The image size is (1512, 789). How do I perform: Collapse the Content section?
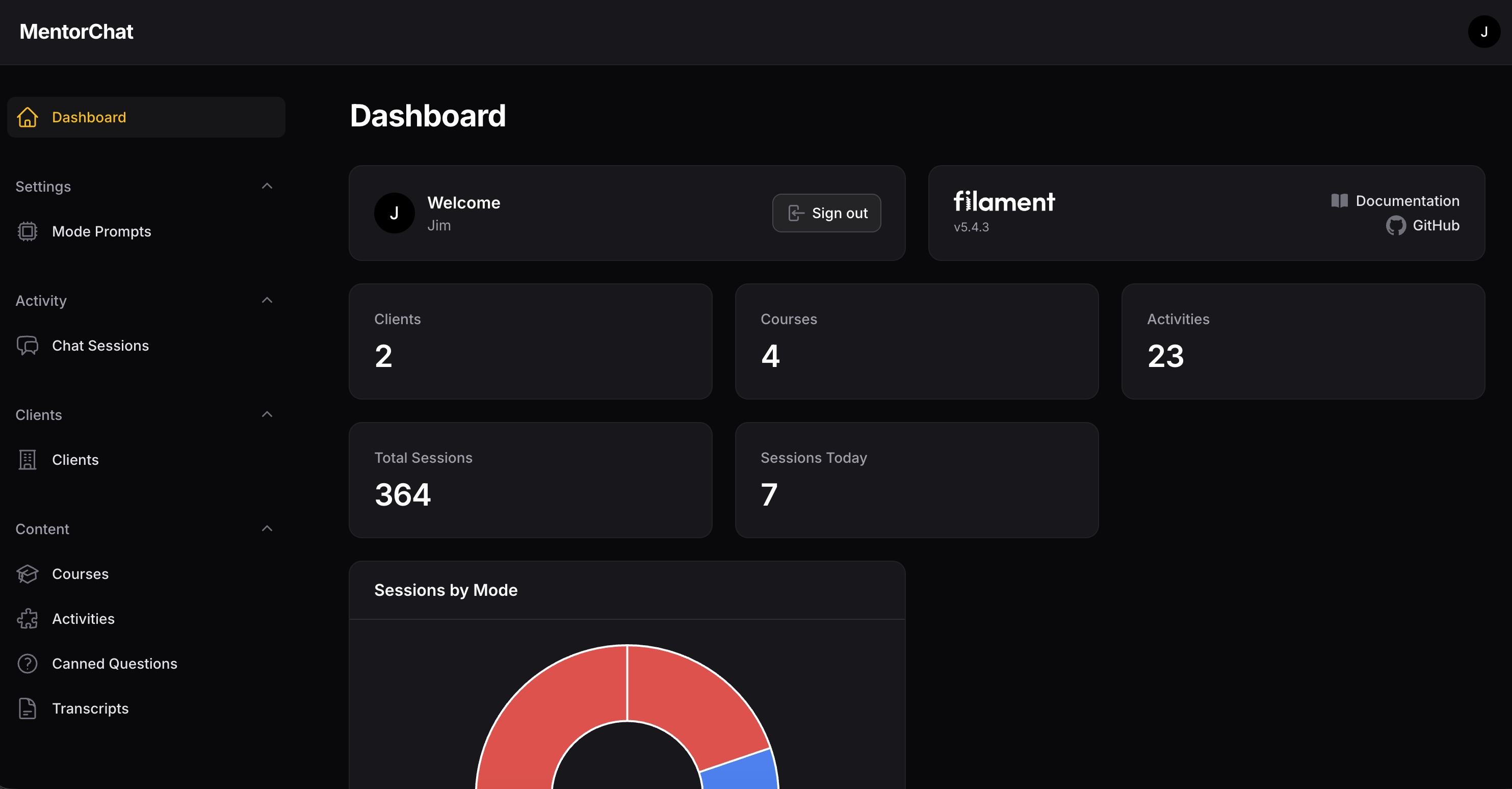point(268,528)
